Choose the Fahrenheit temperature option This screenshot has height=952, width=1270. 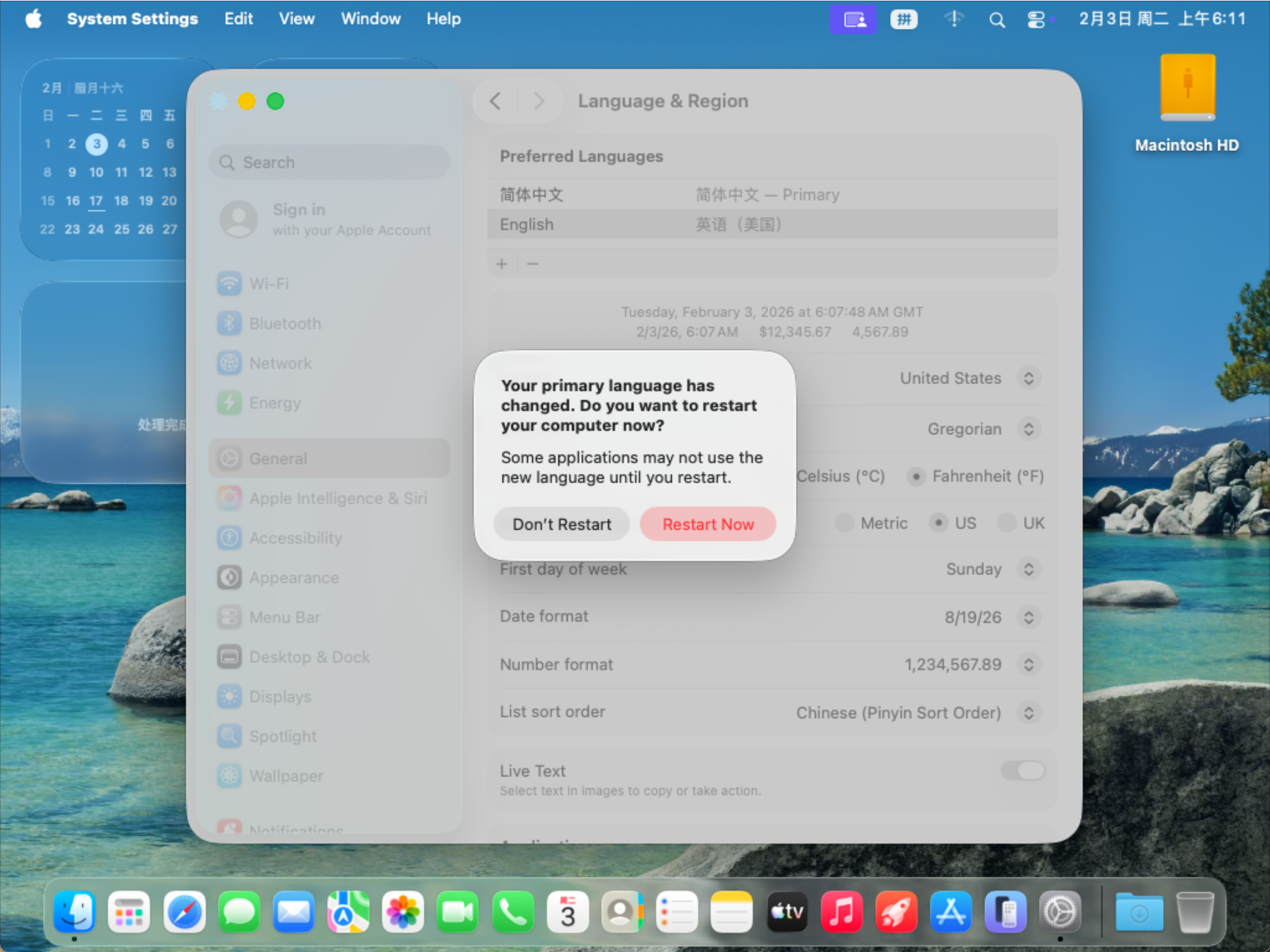tap(916, 477)
